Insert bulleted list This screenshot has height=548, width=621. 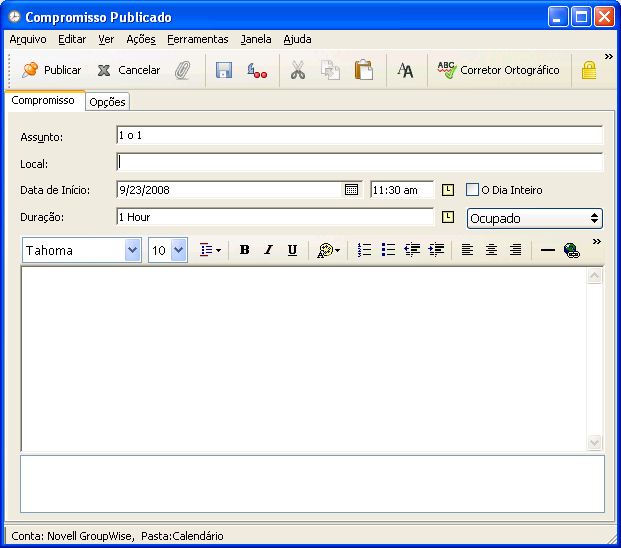(x=388, y=250)
